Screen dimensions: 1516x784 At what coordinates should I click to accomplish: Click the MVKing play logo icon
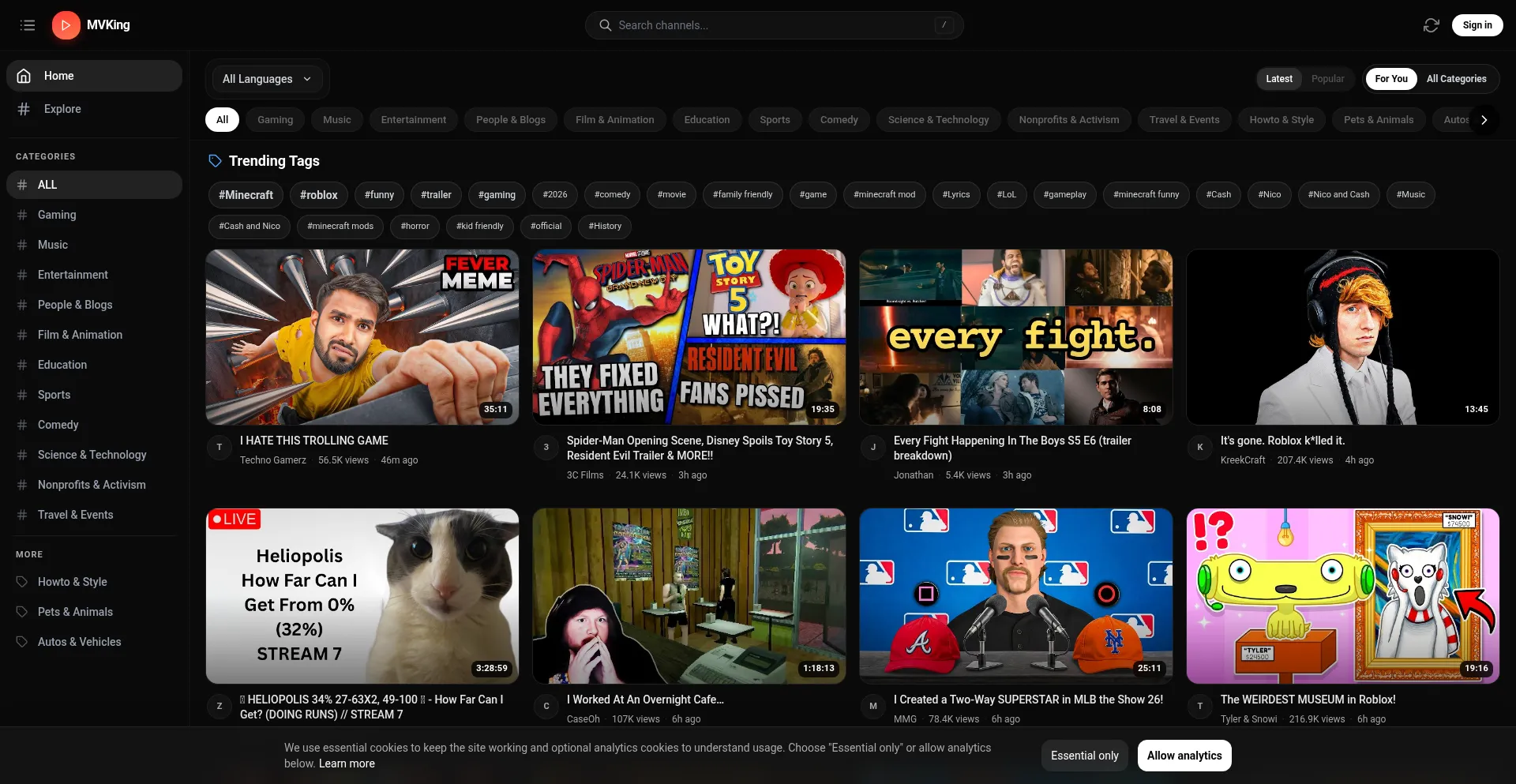[x=66, y=25]
